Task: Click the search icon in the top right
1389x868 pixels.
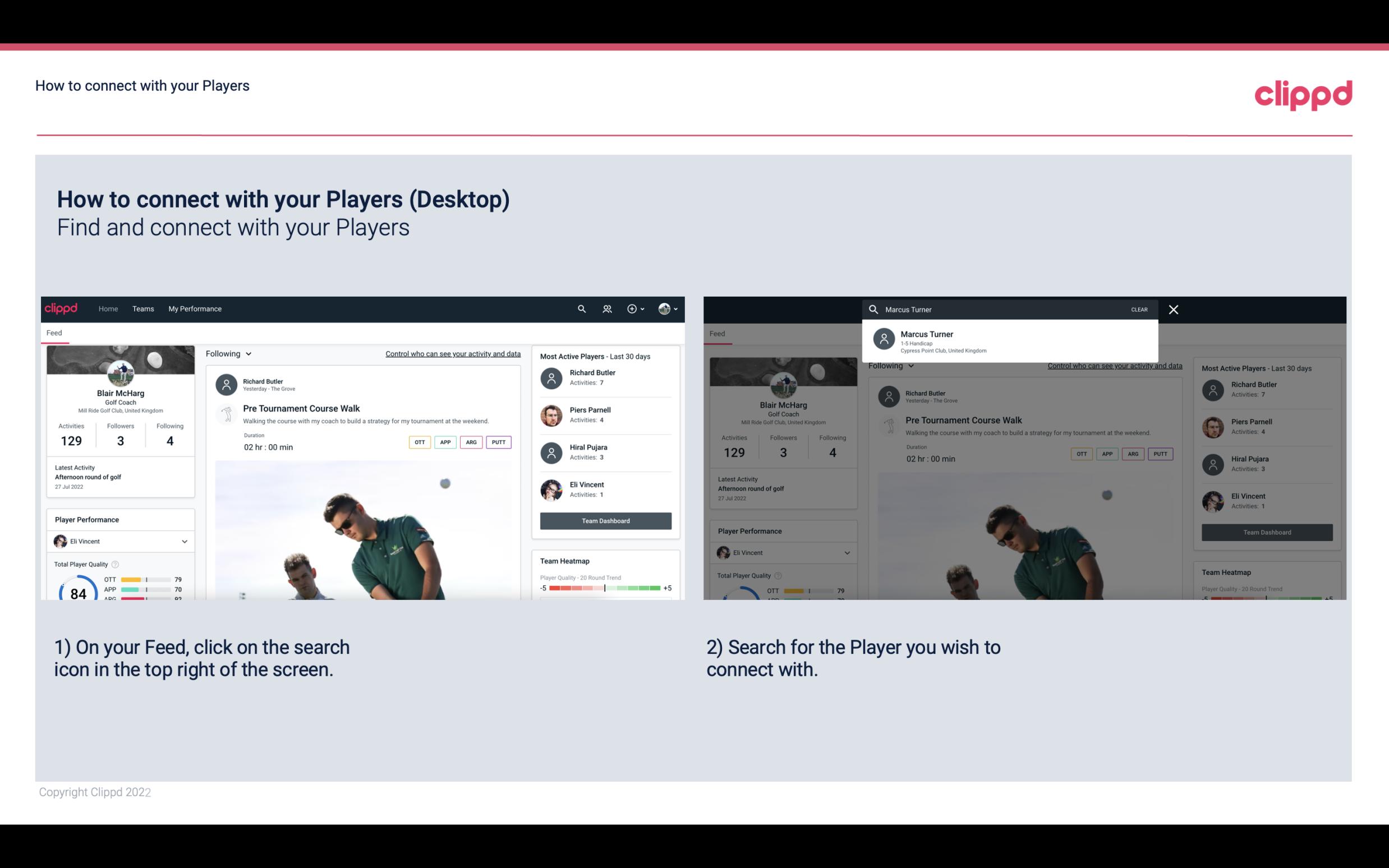Action: (580, 308)
